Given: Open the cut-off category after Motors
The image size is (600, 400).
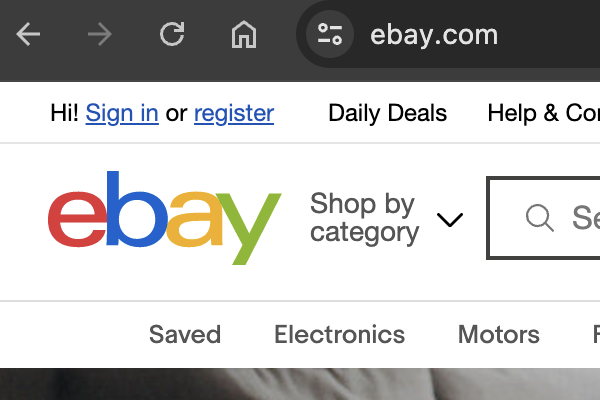Looking at the screenshot, I should (596, 334).
